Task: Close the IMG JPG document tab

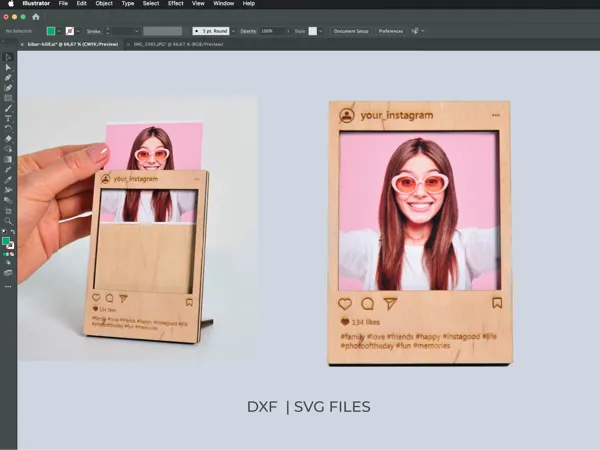Action: 128,44
